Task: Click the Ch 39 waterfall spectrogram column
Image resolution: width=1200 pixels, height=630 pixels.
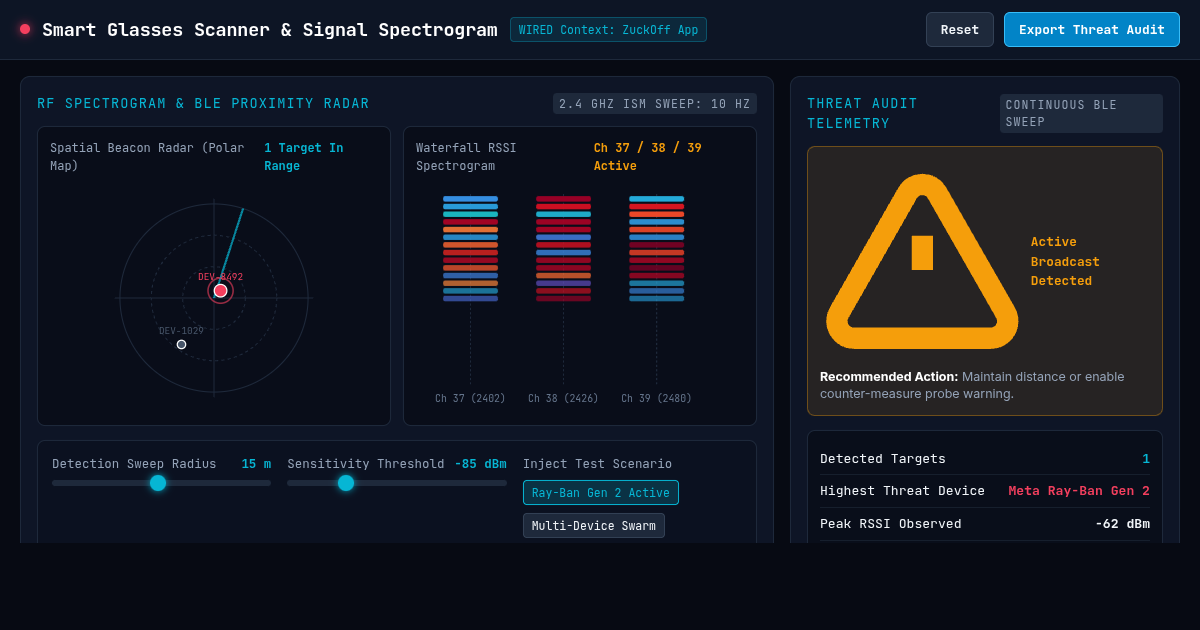Action: click(x=656, y=249)
